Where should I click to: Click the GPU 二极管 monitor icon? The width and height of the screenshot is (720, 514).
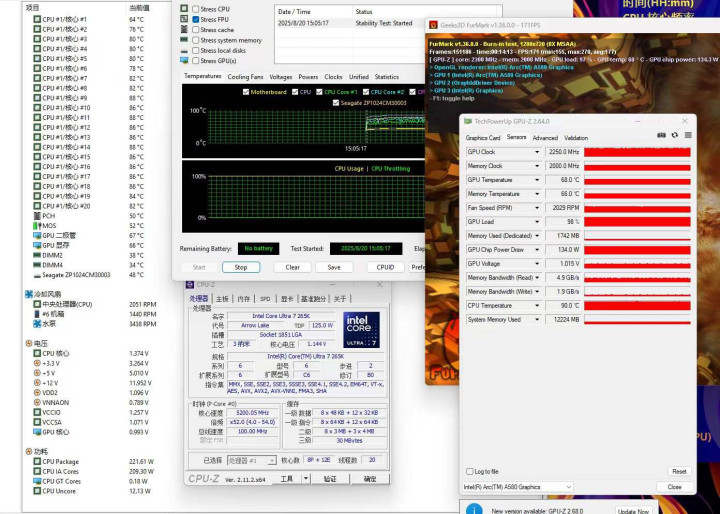[x=37, y=235]
